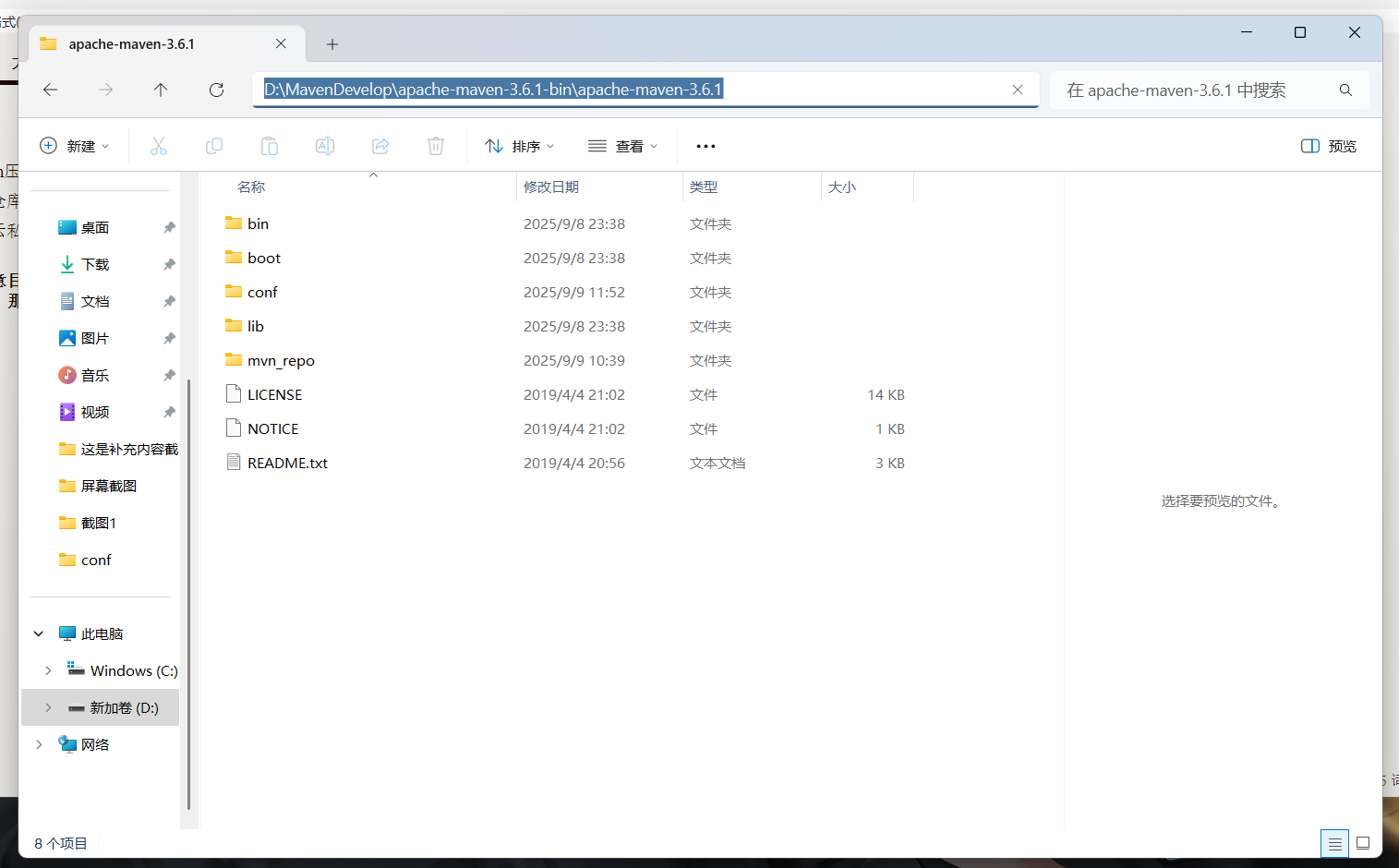The height and width of the screenshot is (868, 1399).
Task: Unpin Downloads using its pin icon
Action: click(169, 264)
